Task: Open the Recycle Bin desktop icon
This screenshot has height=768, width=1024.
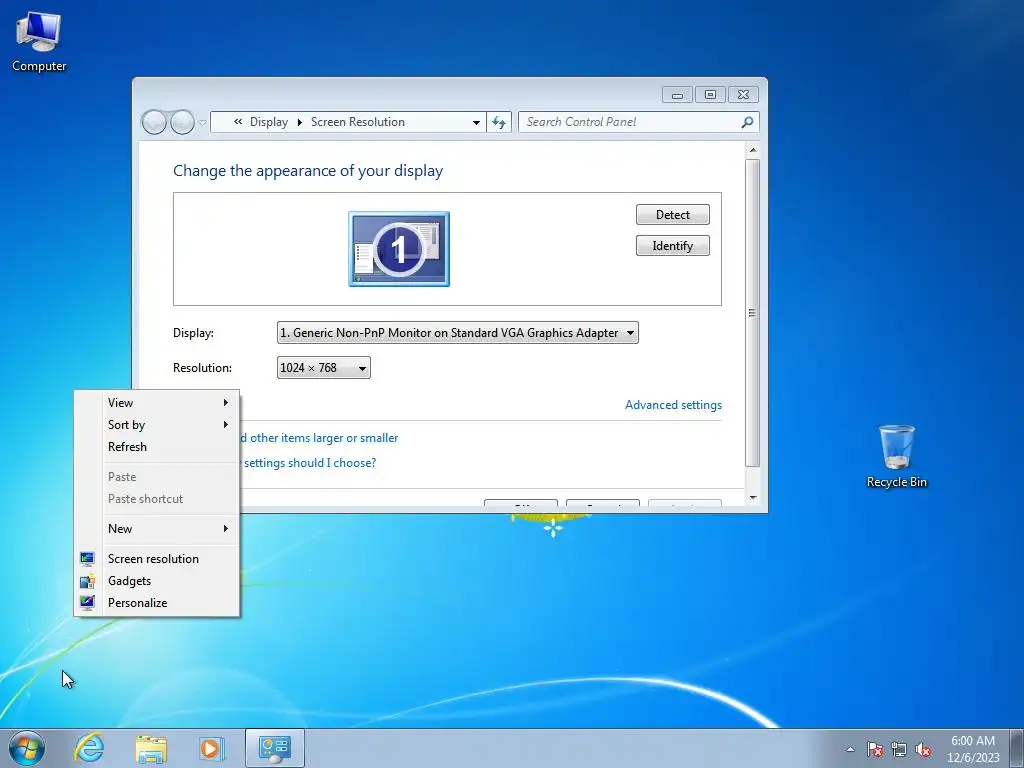Action: 897,456
